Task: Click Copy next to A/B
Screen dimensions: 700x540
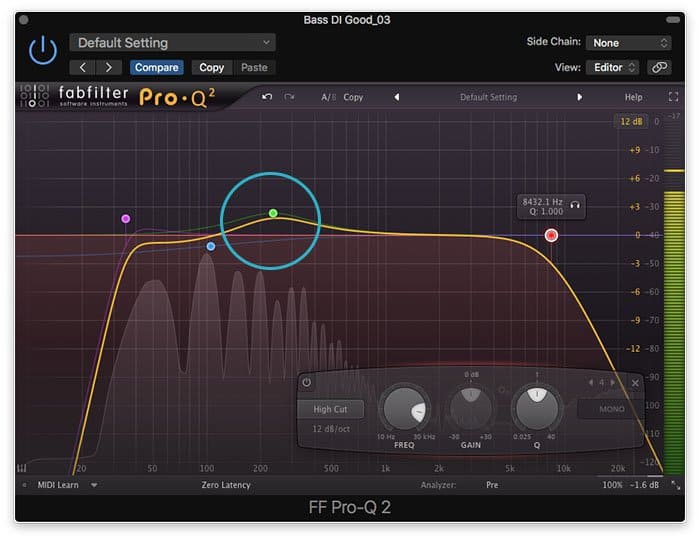Action: [353, 97]
